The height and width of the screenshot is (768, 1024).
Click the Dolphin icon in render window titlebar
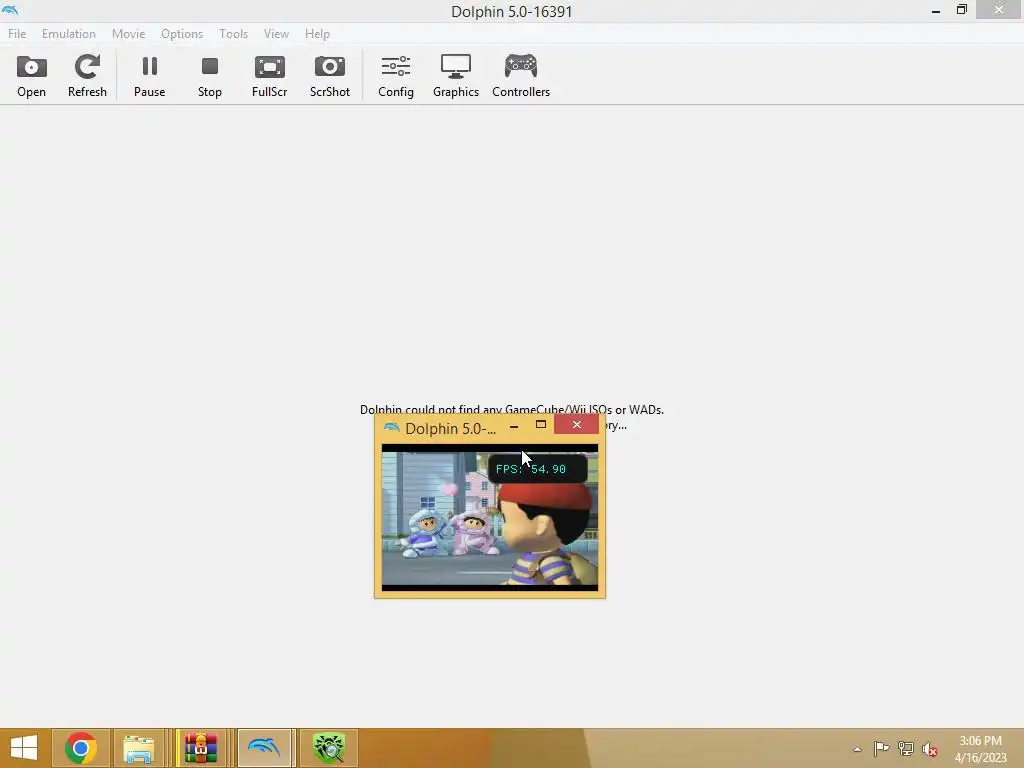pyautogui.click(x=392, y=428)
